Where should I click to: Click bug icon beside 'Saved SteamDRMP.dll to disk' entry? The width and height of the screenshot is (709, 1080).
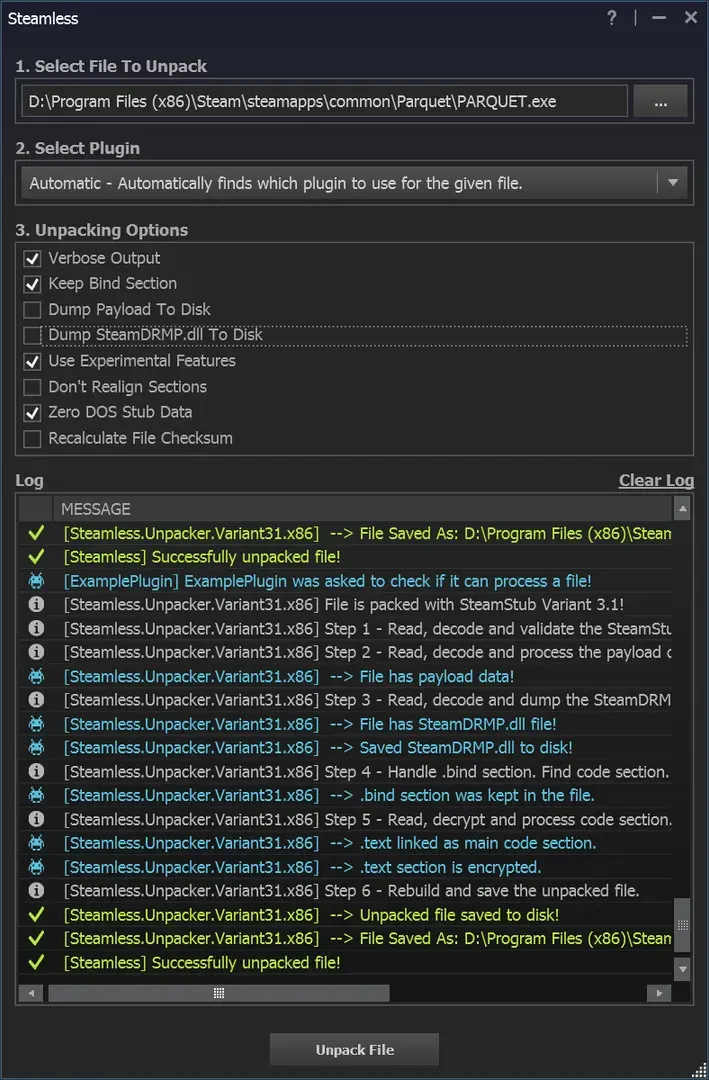[36, 747]
